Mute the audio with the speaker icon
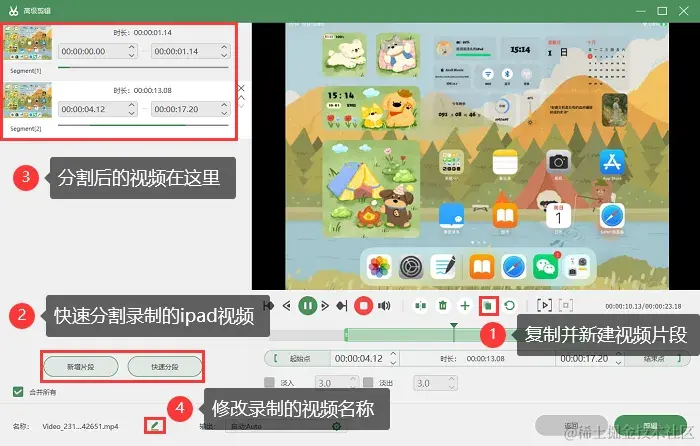Viewport: 700px width, 446px height. (x=384, y=306)
